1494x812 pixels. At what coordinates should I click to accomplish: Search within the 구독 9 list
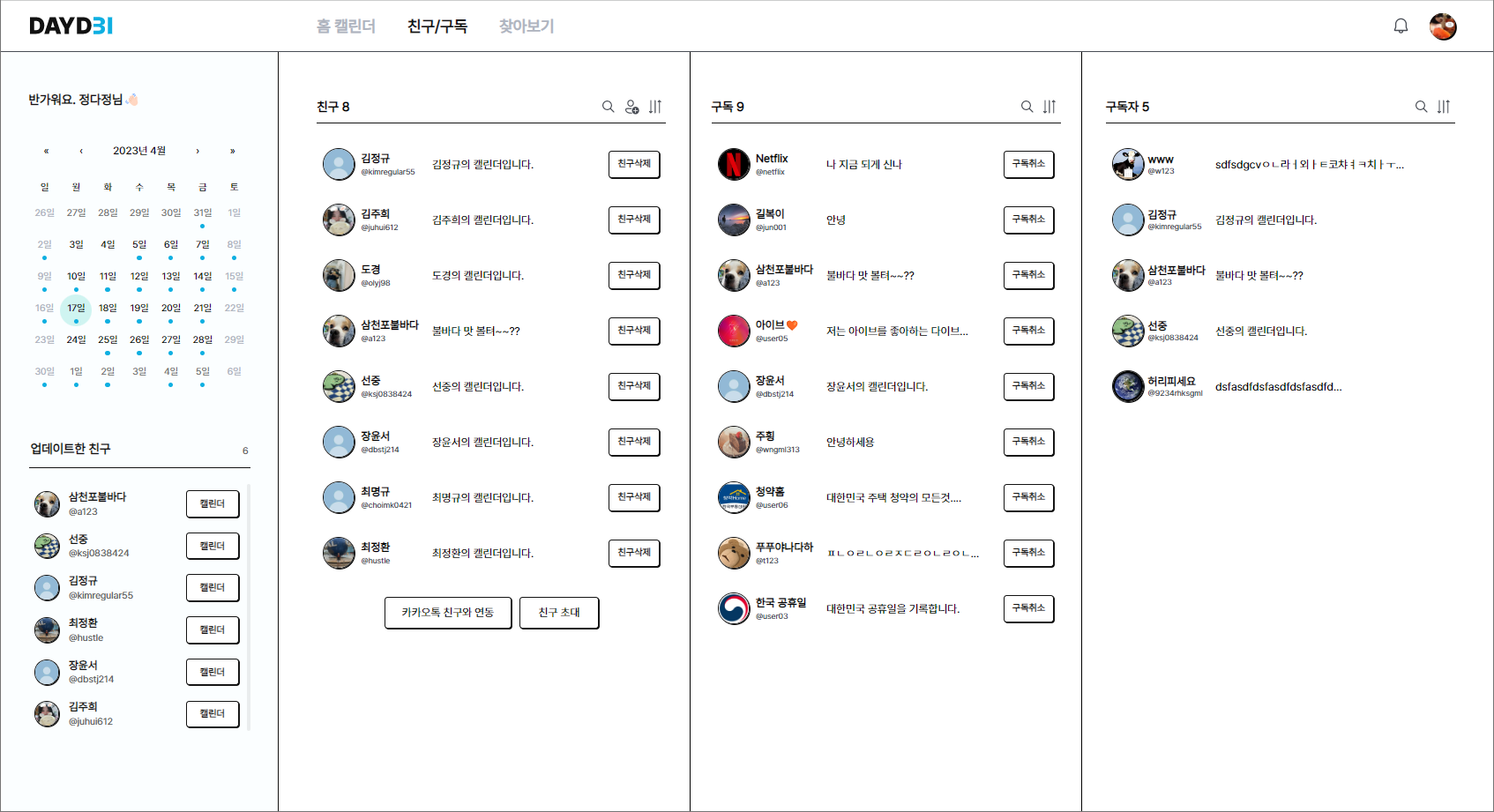(x=1027, y=107)
